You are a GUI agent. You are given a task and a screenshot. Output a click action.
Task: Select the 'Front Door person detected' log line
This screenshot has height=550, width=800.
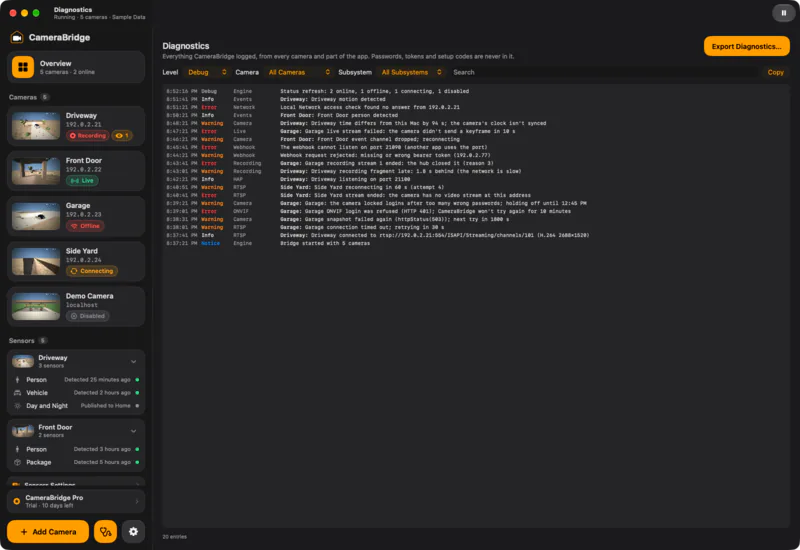pos(475,115)
